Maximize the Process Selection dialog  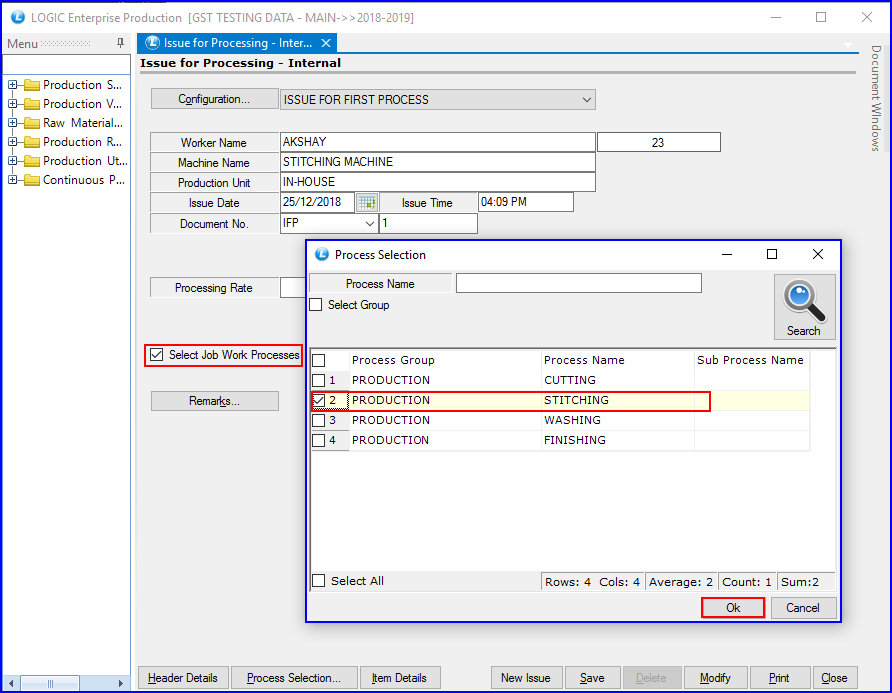pos(772,254)
